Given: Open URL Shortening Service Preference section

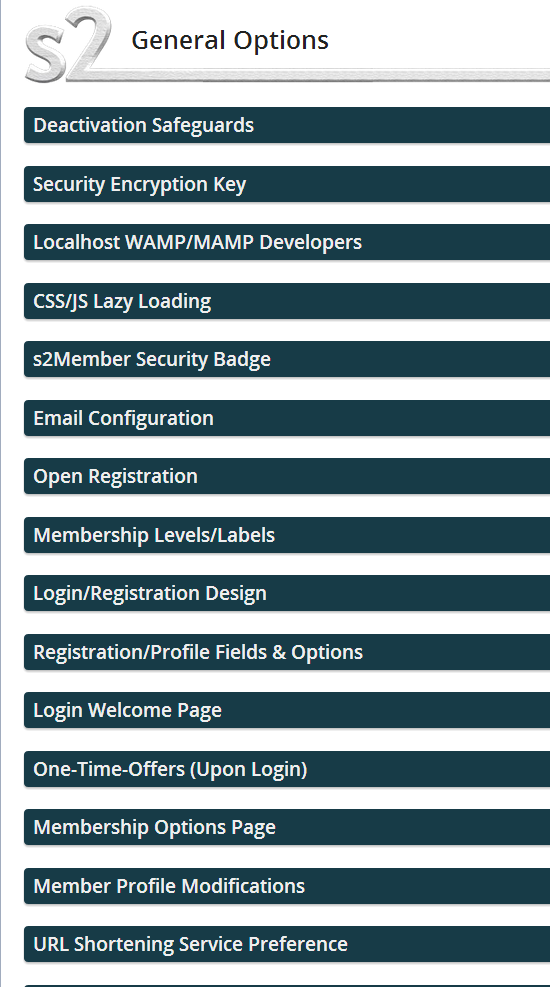Looking at the screenshot, I should click(x=287, y=944).
